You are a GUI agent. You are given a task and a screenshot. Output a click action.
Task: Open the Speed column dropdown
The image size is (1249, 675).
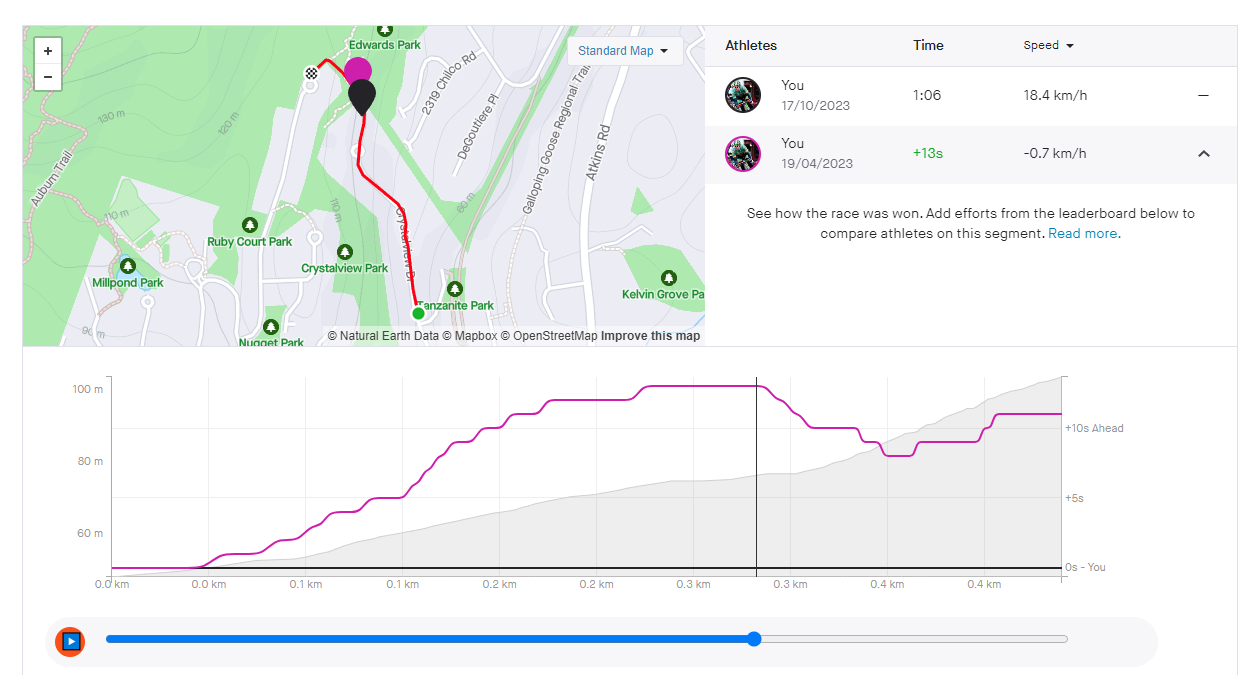pos(1049,46)
